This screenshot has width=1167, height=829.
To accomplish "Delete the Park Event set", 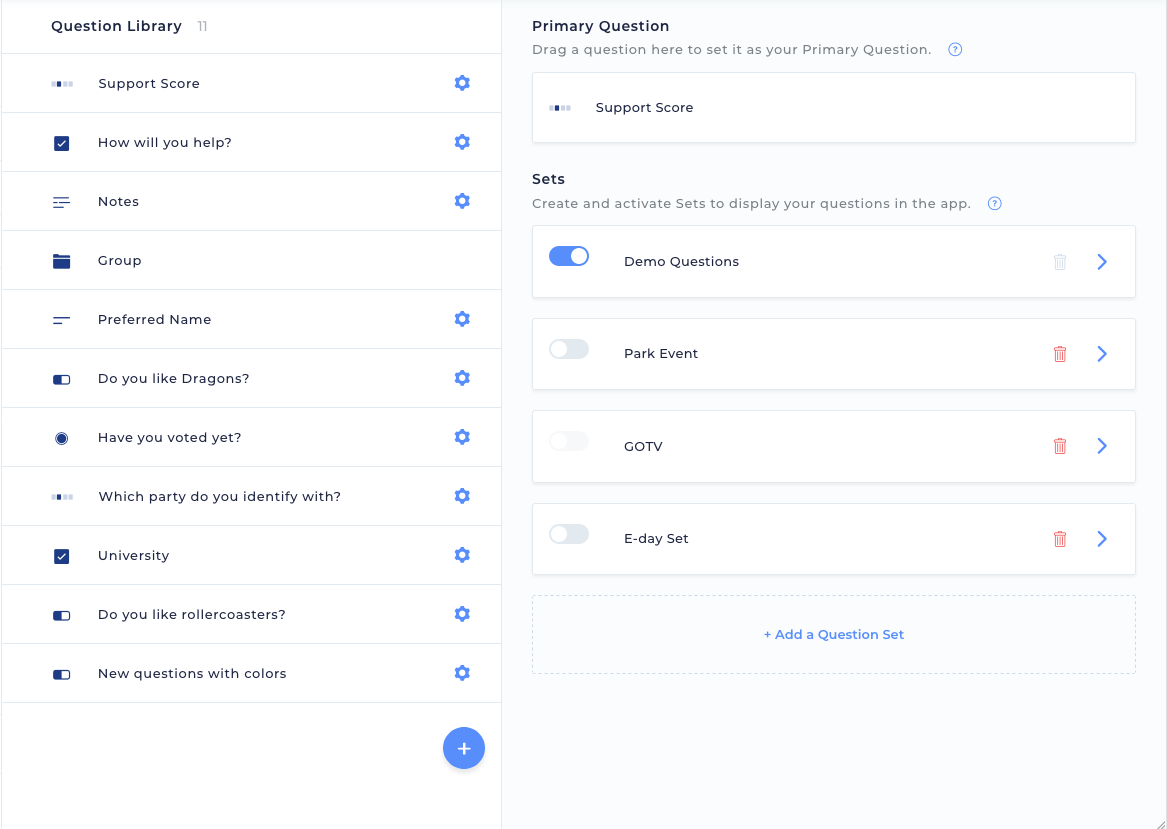I will coord(1059,353).
